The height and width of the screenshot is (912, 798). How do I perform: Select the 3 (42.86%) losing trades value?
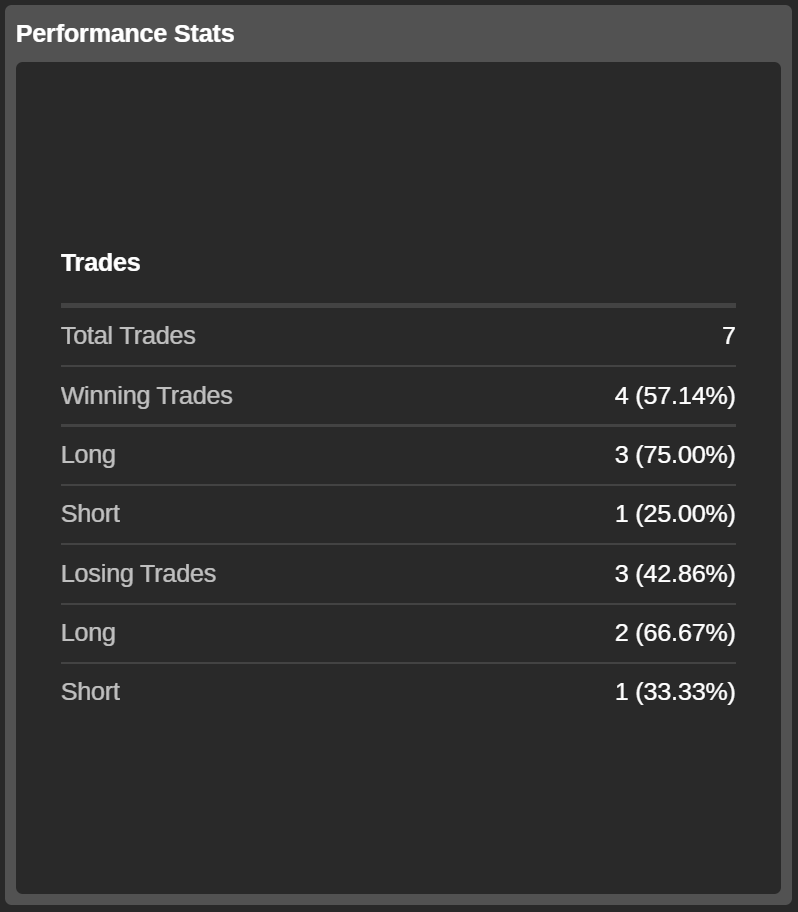coord(674,574)
